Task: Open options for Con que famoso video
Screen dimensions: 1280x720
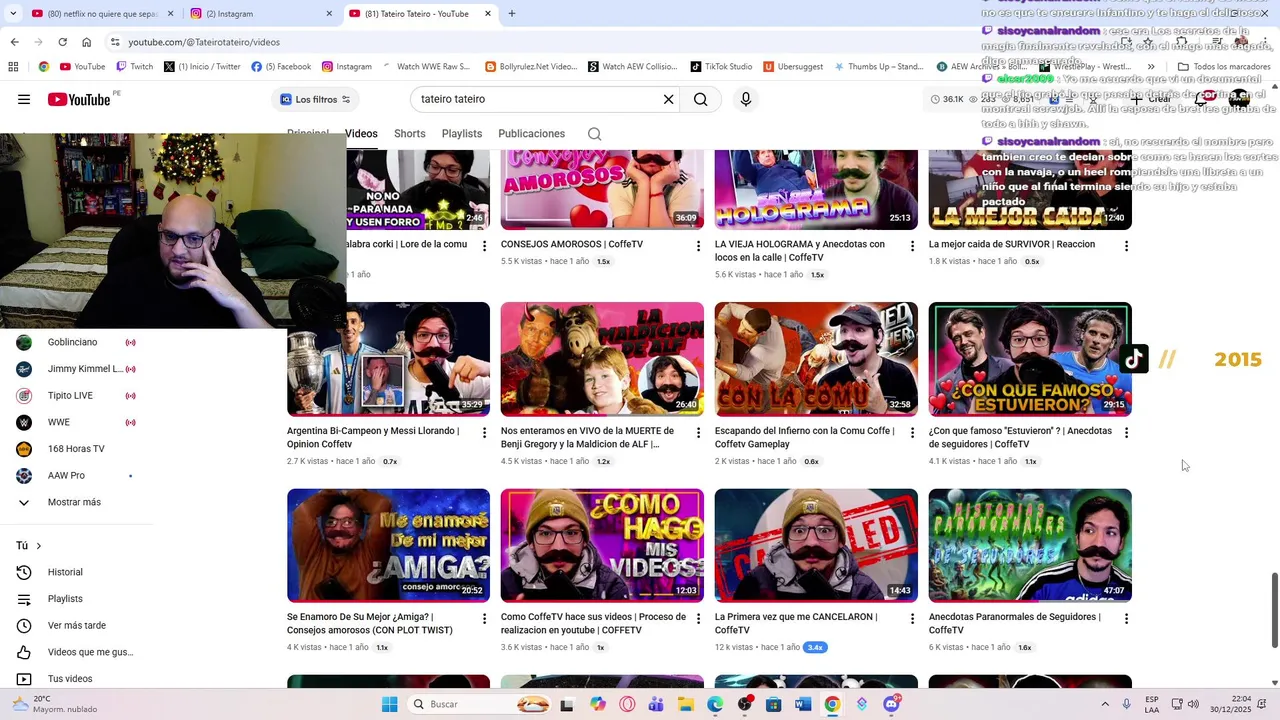Action: click(1126, 433)
